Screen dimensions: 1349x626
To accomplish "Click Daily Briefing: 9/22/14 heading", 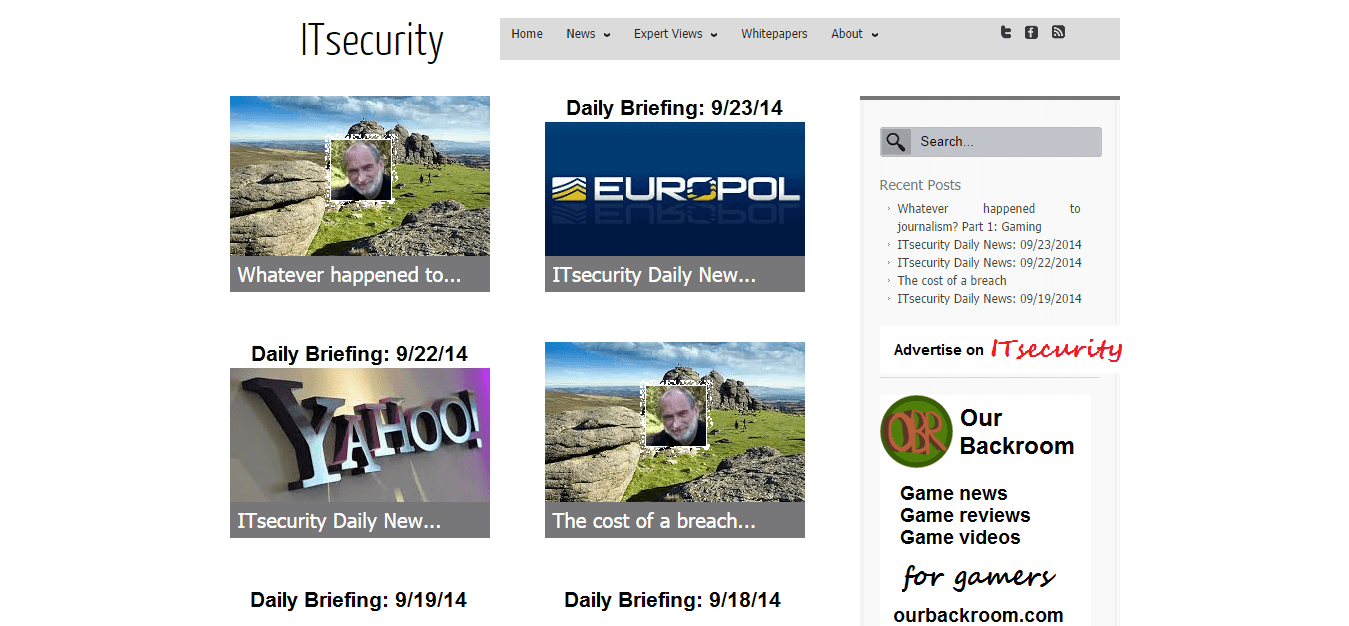I will pyautogui.click(x=359, y=354).
